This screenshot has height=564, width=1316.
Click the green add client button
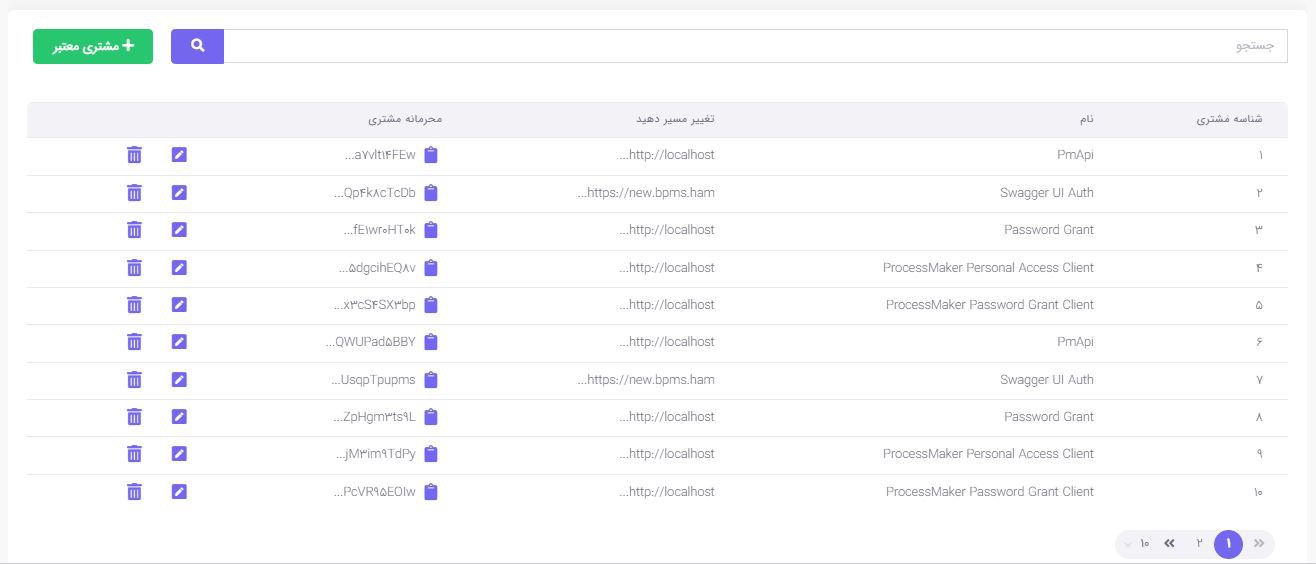click(x=93, y=46)
